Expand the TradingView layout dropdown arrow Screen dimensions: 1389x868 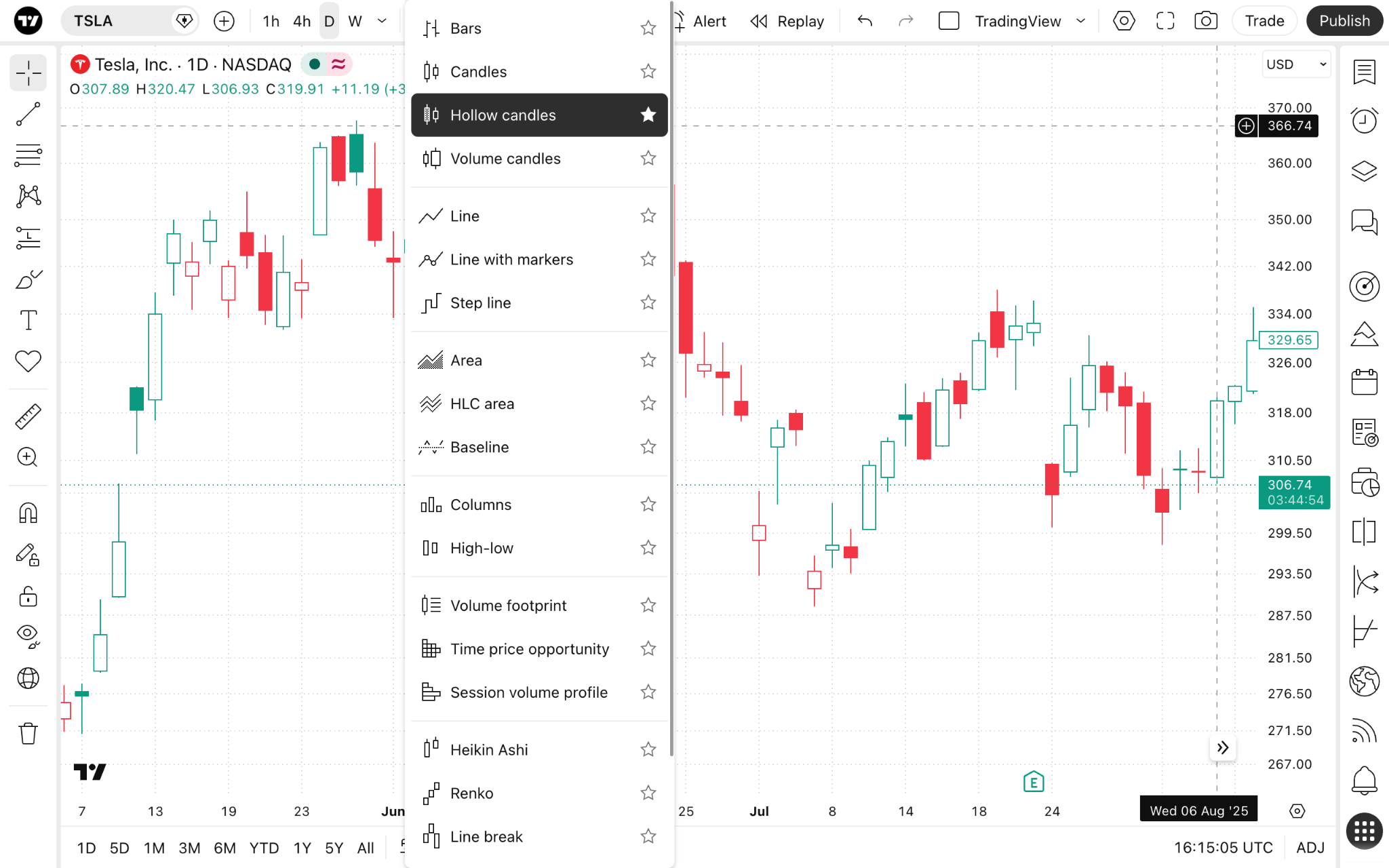click(x=1081, y=21)
